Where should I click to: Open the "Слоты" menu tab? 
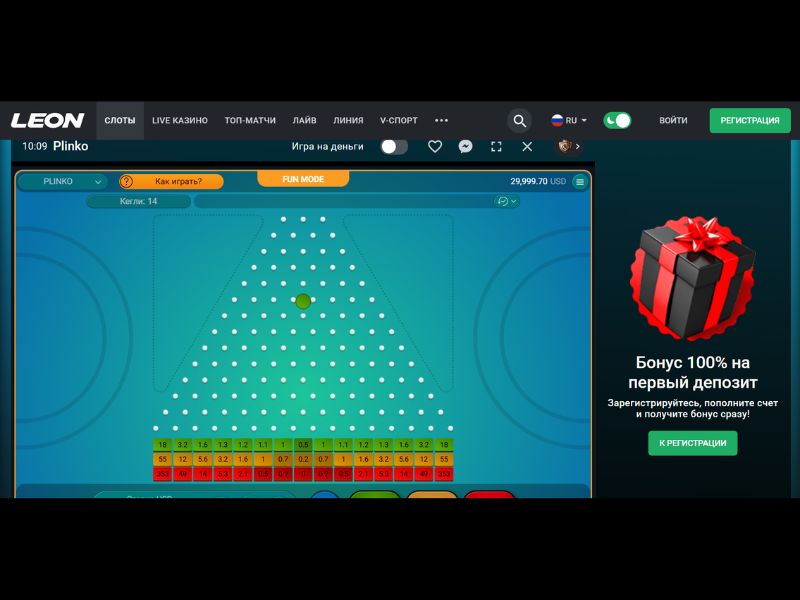pos(120,120)
